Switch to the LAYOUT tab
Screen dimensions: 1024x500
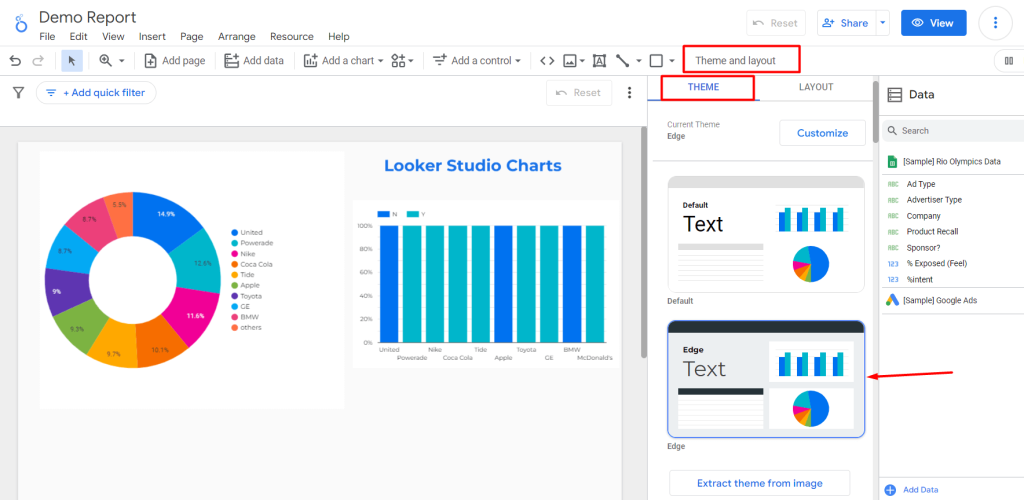816,87
